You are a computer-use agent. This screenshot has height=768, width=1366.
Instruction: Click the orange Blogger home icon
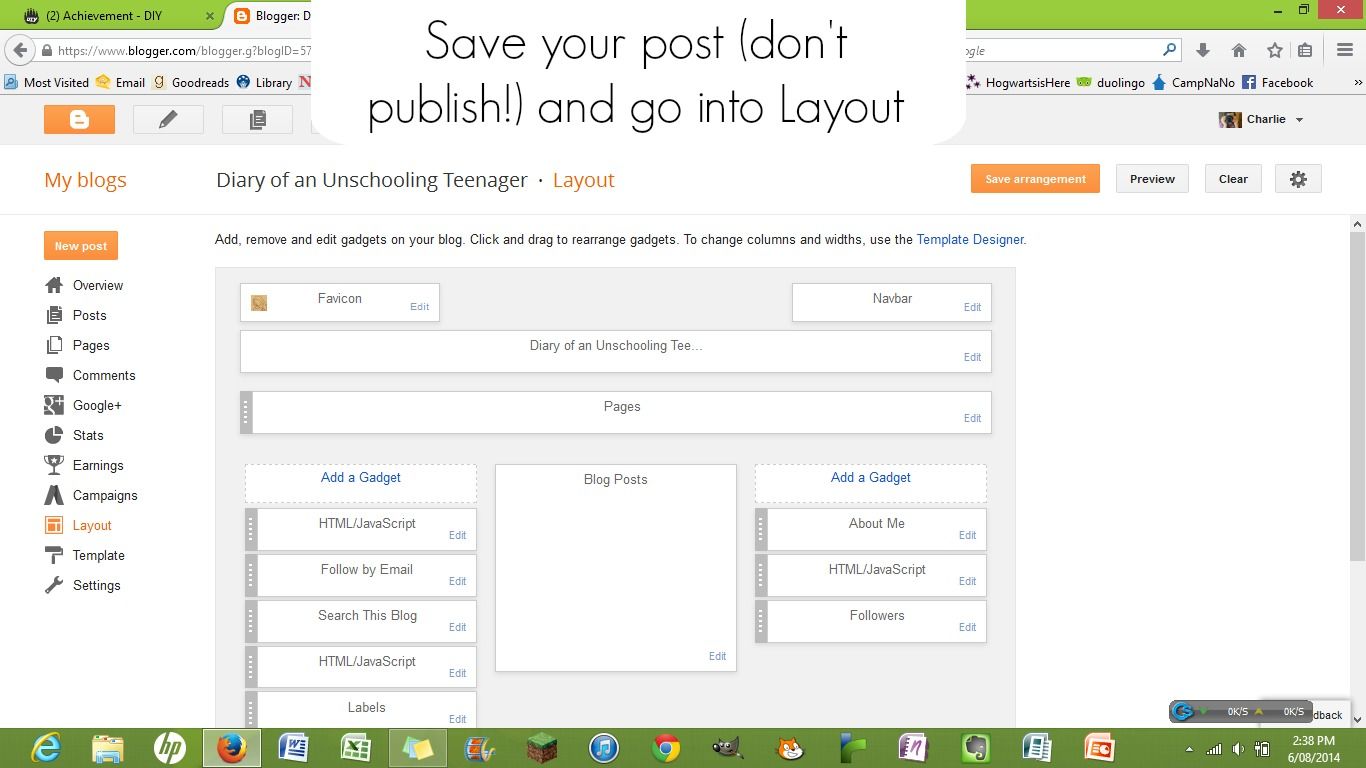click(79, 118)
